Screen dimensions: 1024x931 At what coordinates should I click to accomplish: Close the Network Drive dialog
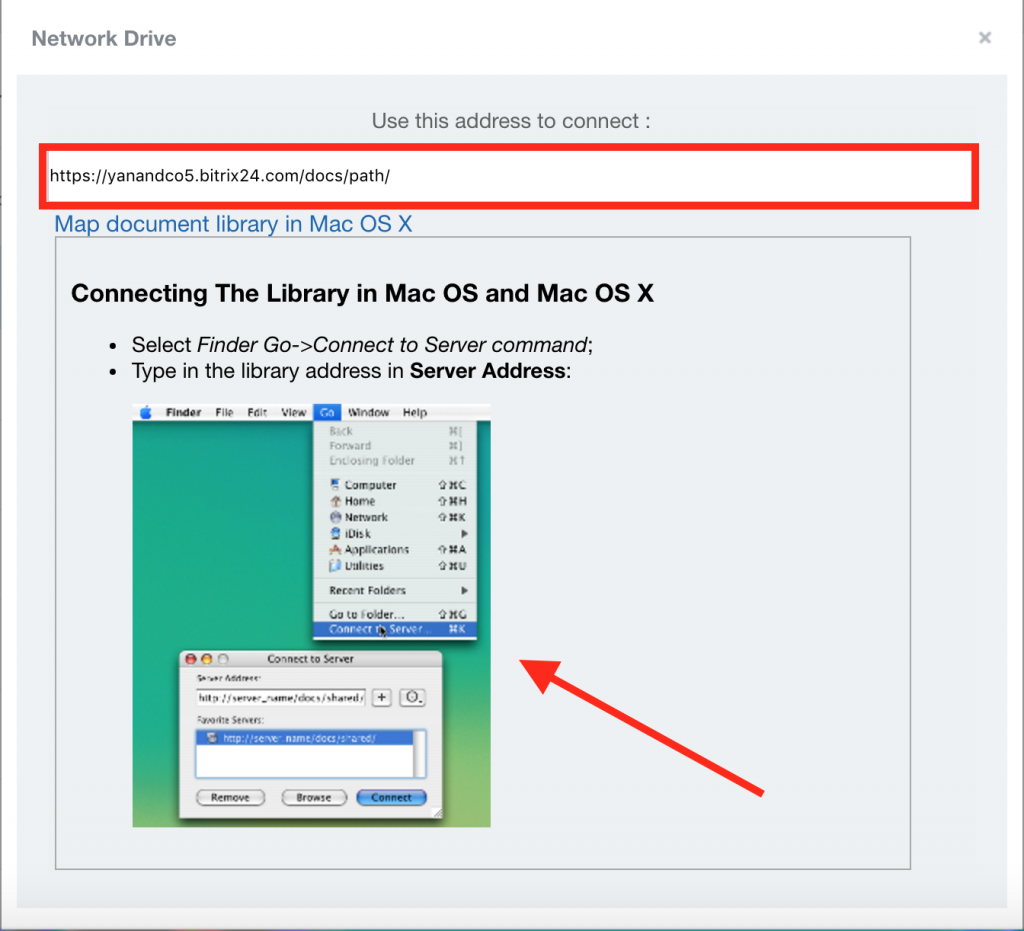coord(985,38)
